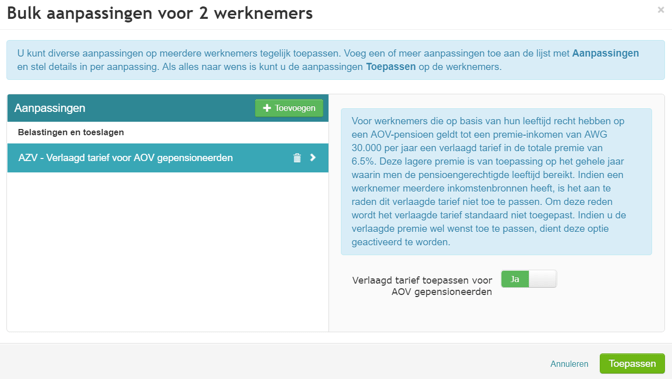
Task: Switch off the Verlaagd tarief Ja toggle
Action: click(528, 279)
